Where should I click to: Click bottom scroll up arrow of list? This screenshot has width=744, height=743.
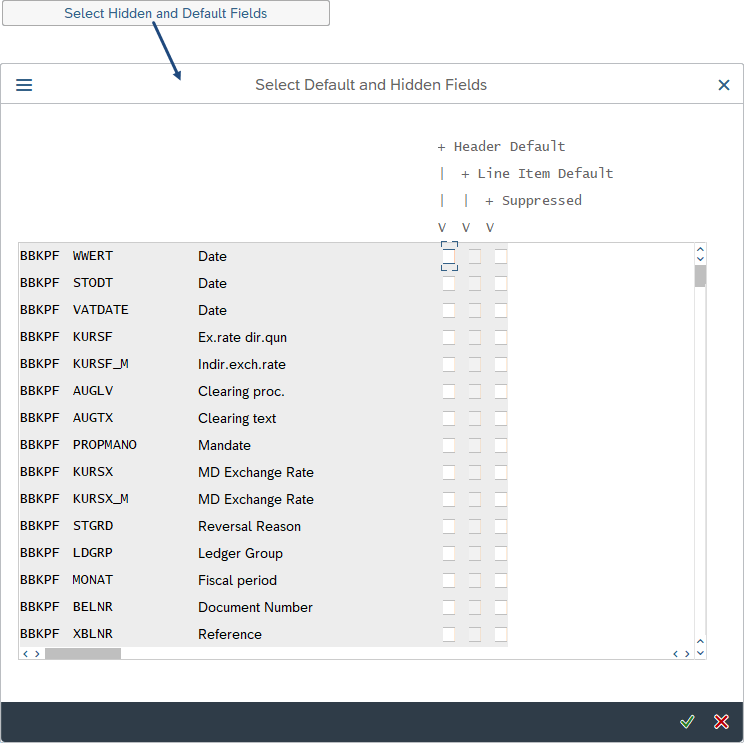700,641
